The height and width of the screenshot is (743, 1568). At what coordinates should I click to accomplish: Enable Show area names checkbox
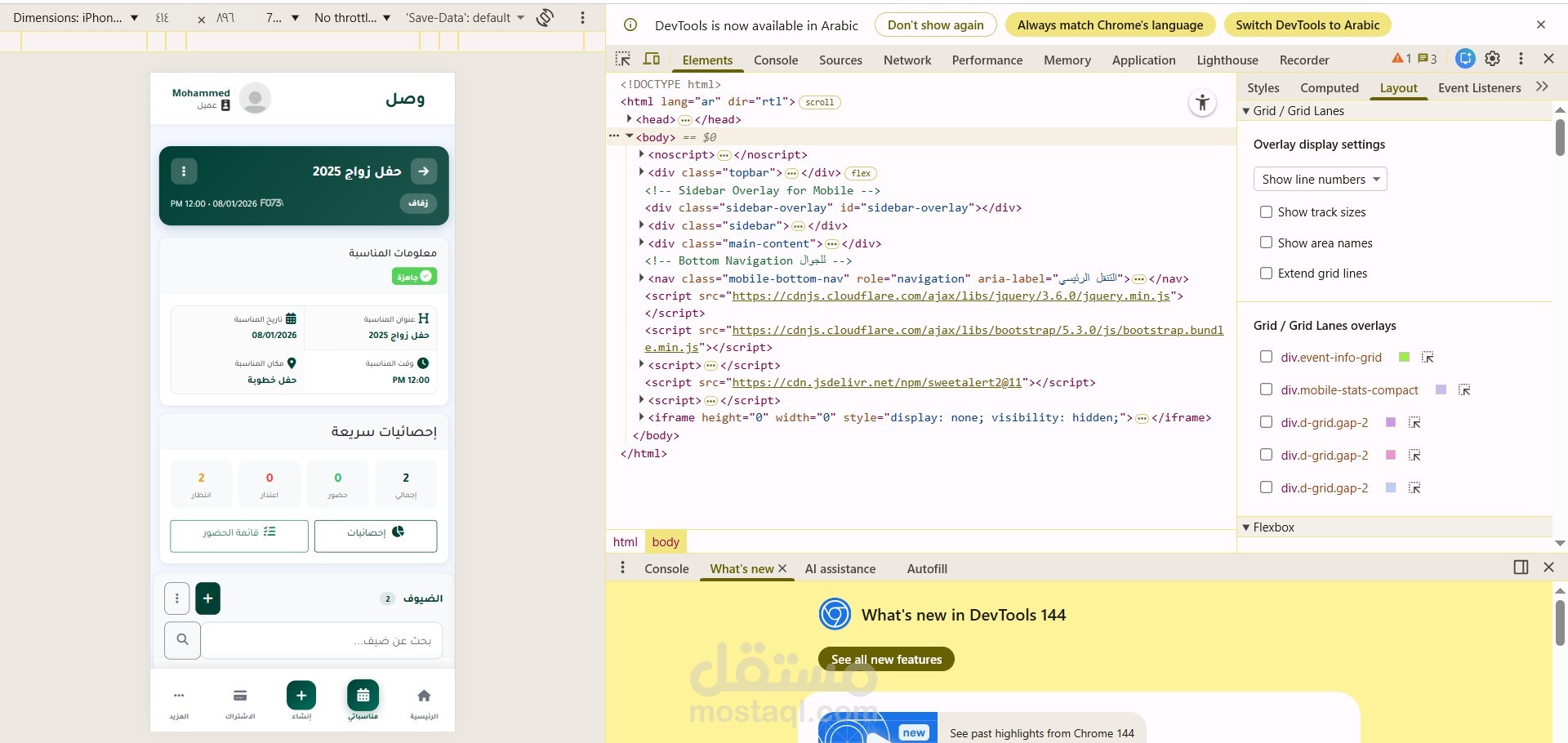(1266, 242)
